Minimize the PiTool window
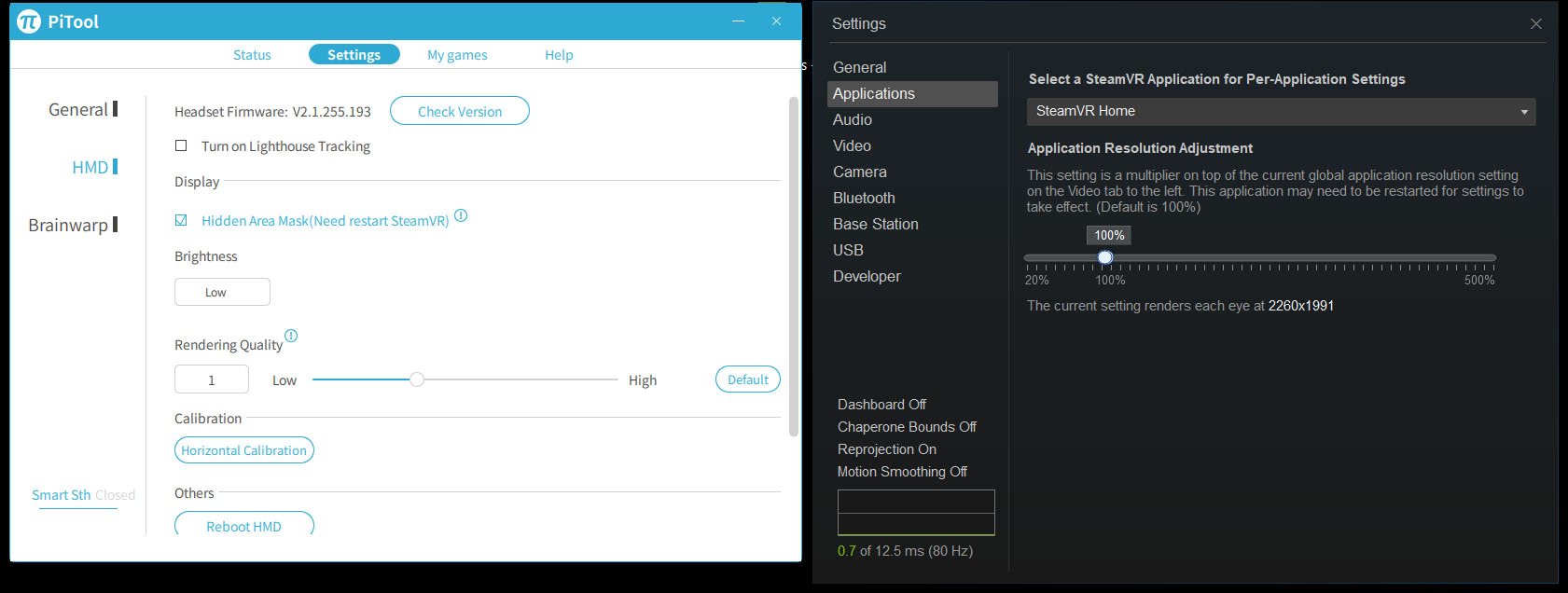Screen dimensions: 1568x593 (738, 21)
